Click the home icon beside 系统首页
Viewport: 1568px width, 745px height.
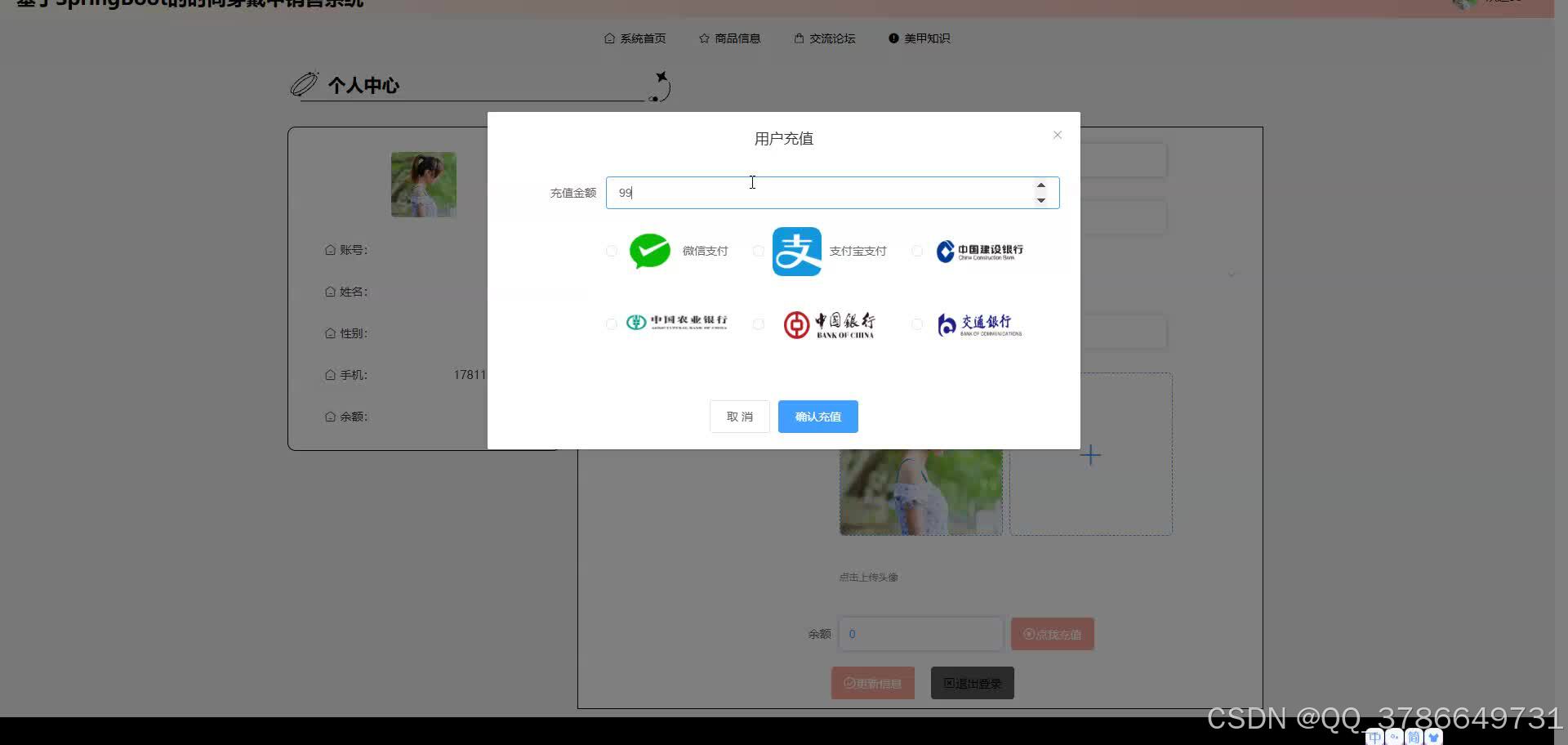[x=609, y=38]
